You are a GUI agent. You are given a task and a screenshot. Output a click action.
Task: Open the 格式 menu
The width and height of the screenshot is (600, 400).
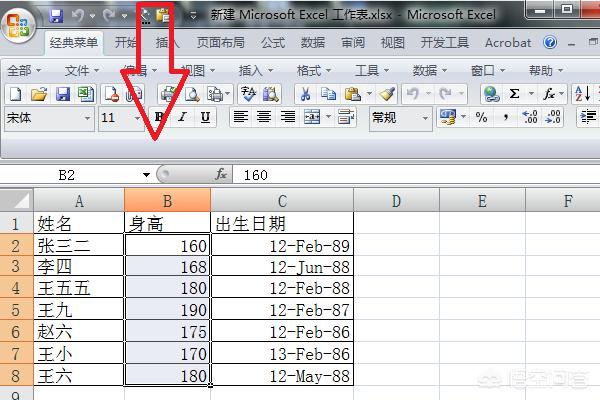(313, 71)
